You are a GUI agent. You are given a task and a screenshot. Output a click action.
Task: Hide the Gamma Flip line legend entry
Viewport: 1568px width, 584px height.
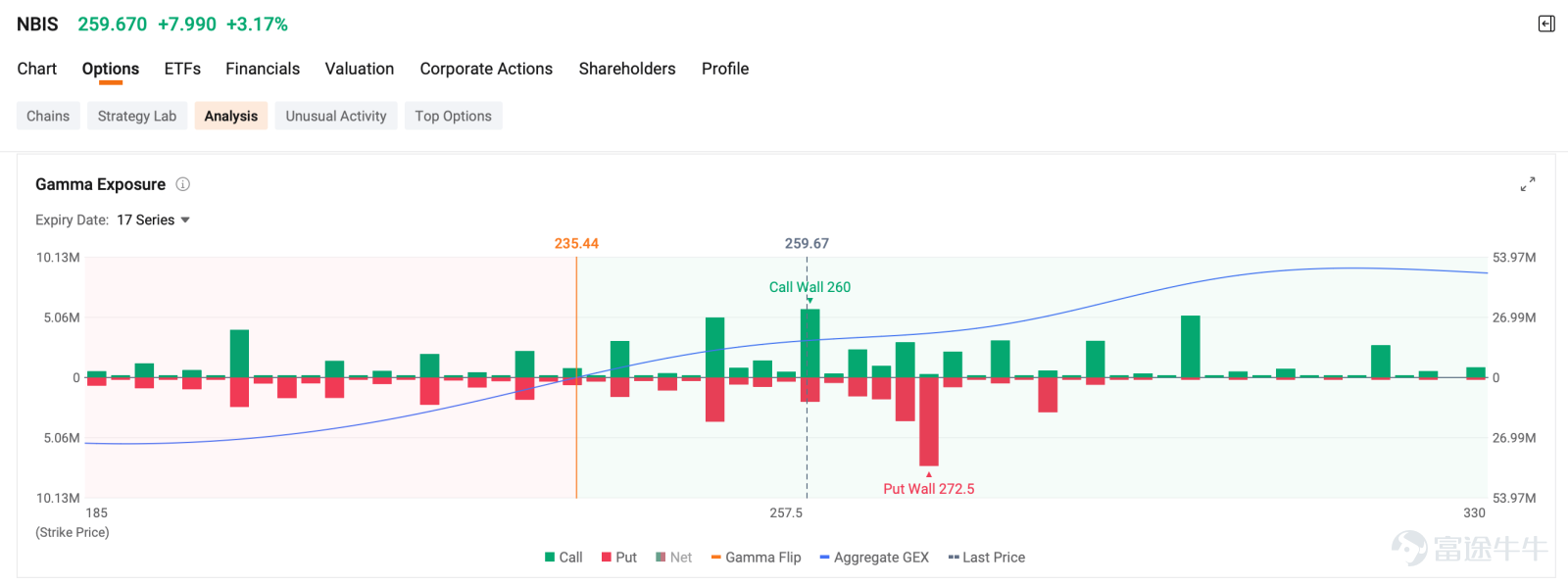pyautogui.click(x=756, y=558)
